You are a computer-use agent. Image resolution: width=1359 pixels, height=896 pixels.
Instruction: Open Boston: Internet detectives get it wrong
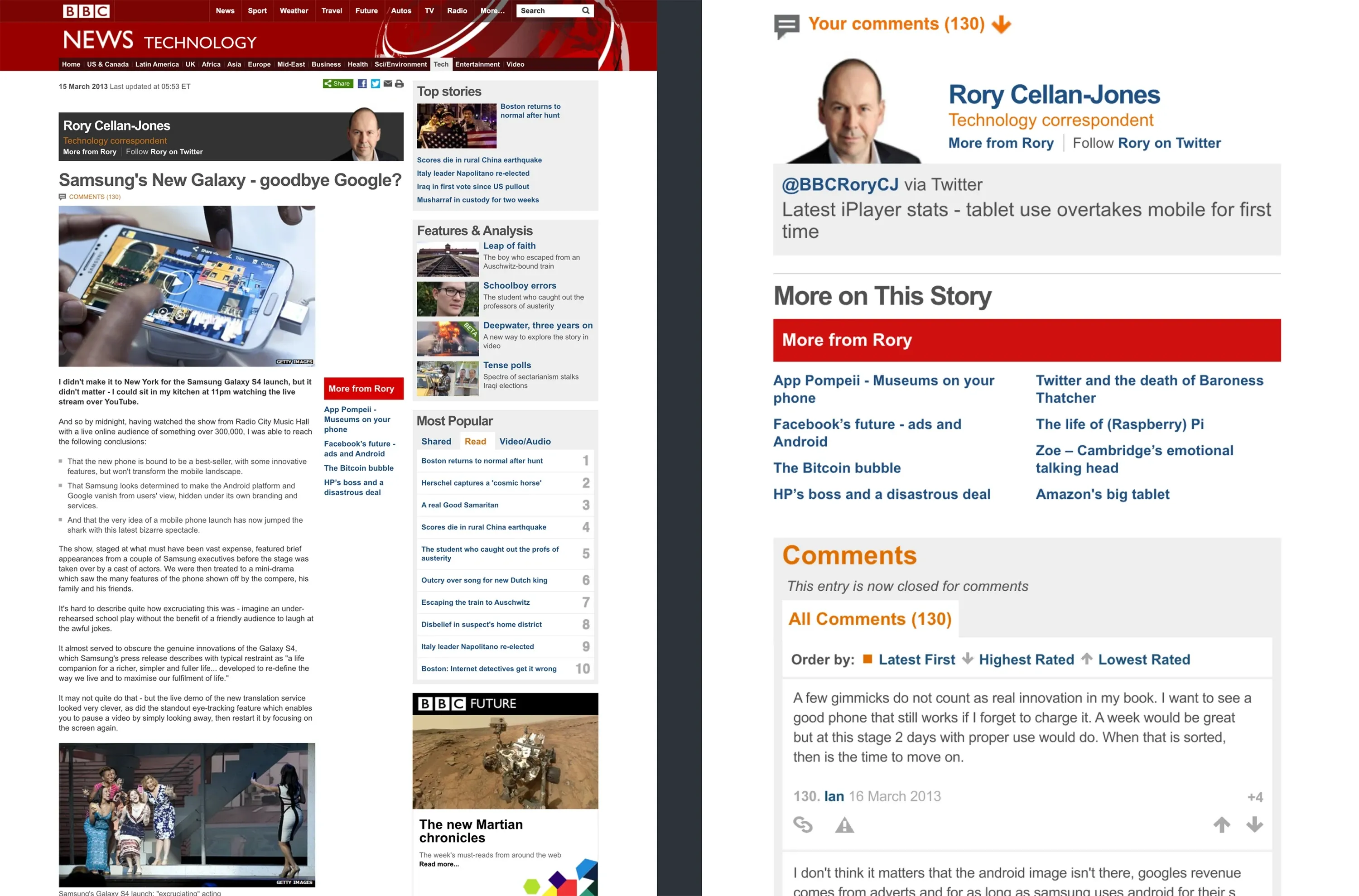489,669
